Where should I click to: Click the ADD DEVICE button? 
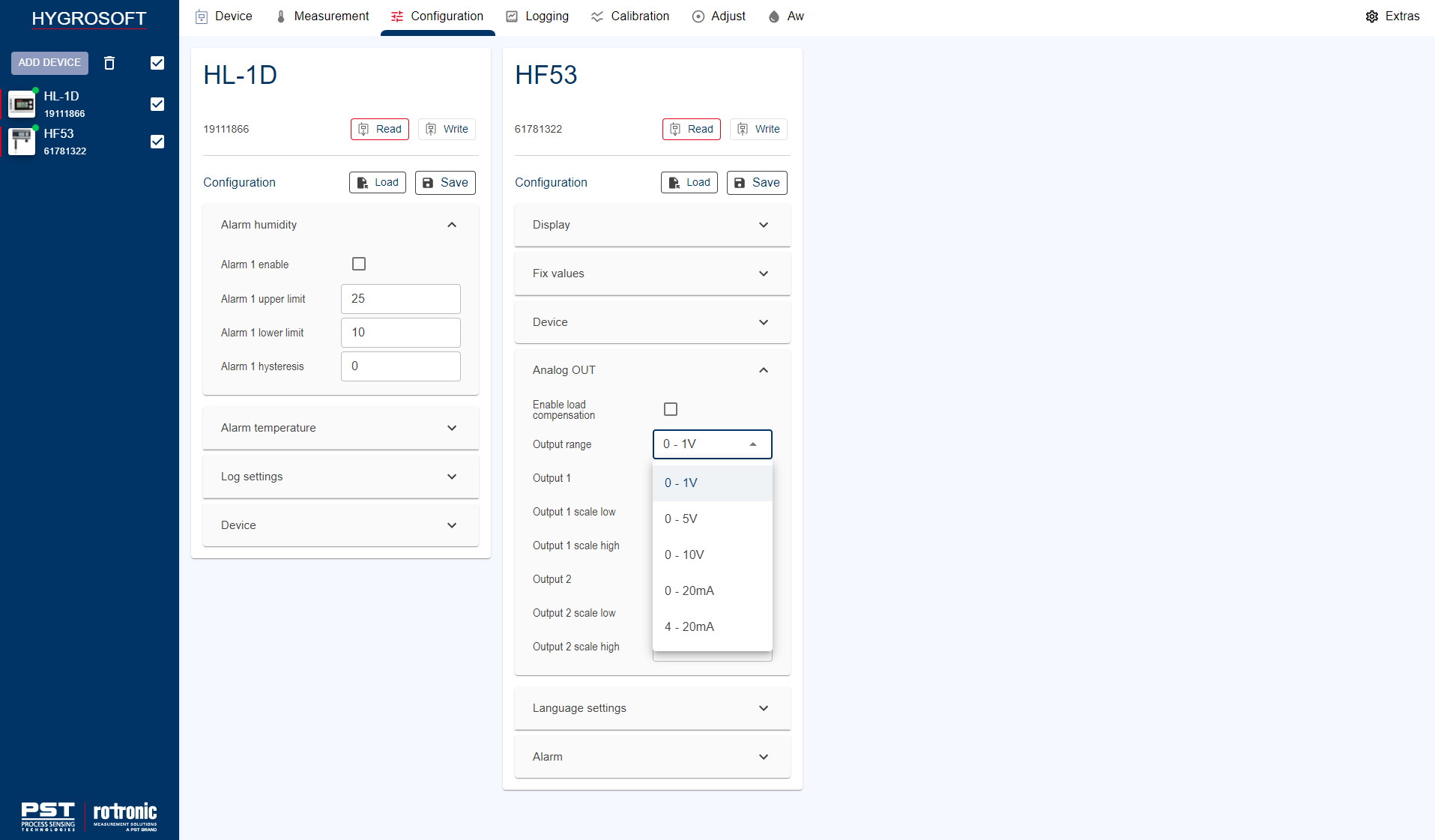pyautogui.click(x=49, y=63)
